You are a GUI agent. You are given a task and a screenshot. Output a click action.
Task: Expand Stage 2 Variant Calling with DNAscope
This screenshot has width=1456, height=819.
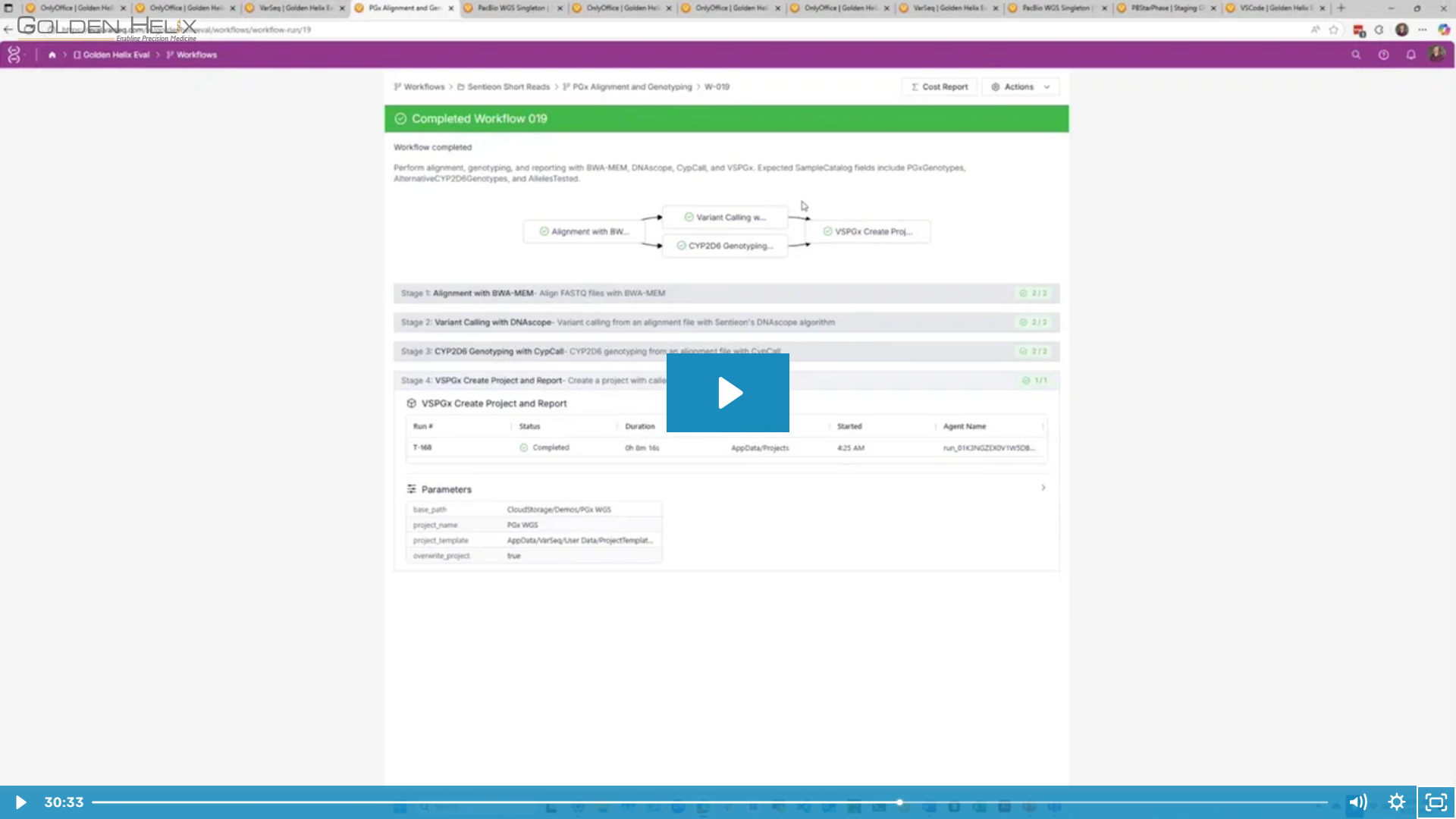pos(726,322)
